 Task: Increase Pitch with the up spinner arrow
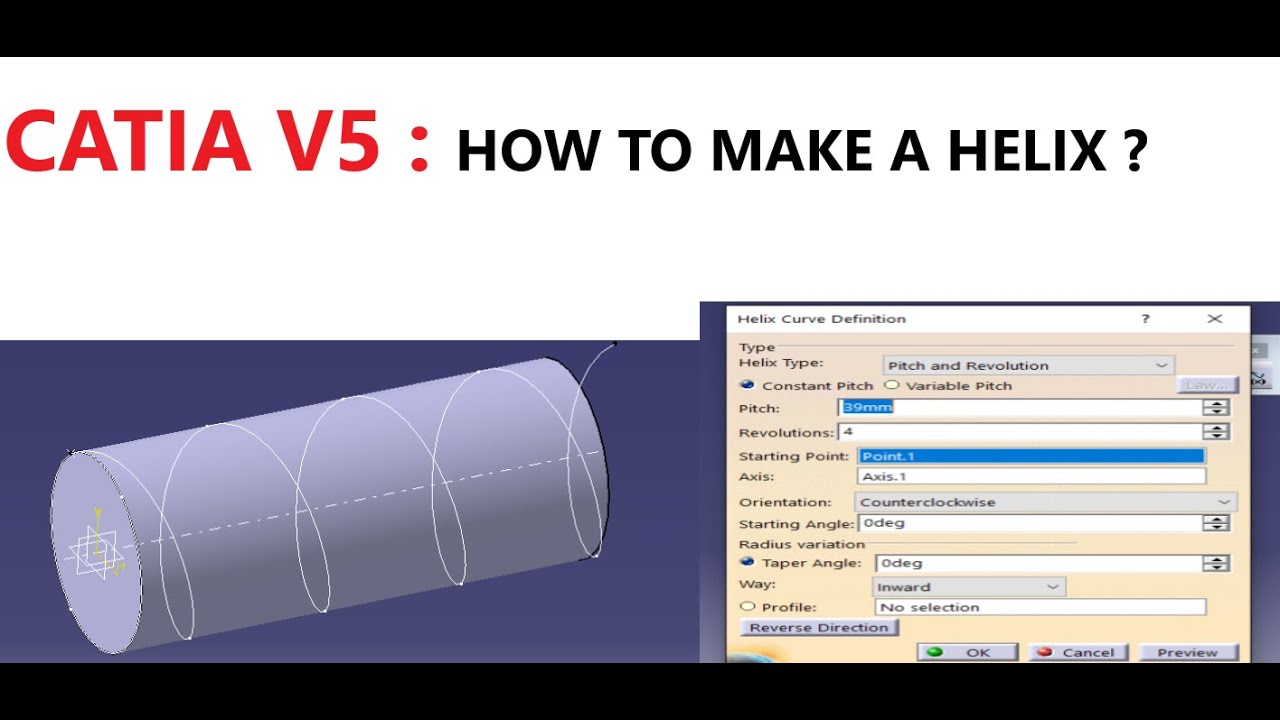click(x=1216, y=403)
